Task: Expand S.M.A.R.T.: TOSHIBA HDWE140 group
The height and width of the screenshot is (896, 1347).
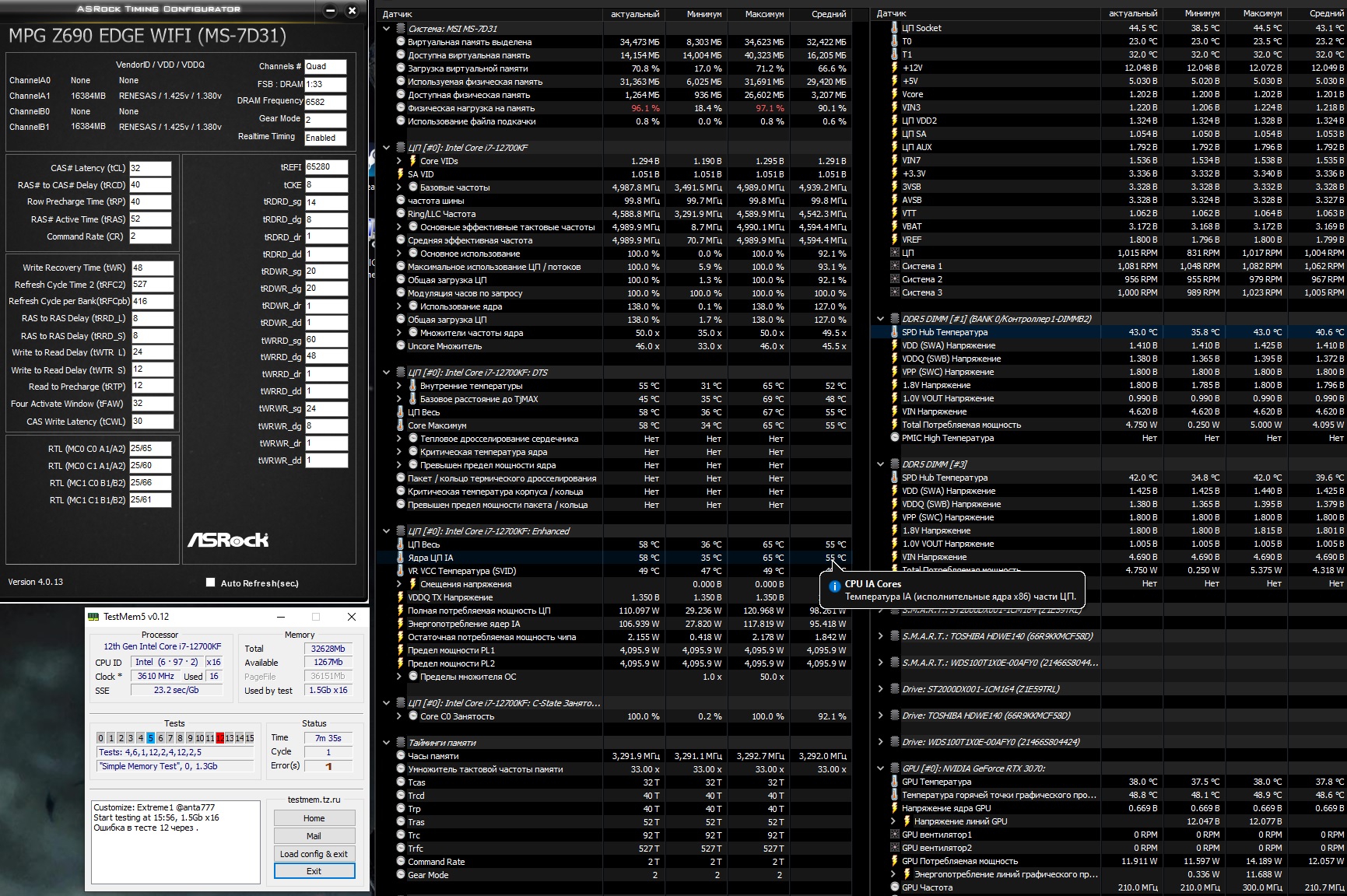Action: pos(880,636)
